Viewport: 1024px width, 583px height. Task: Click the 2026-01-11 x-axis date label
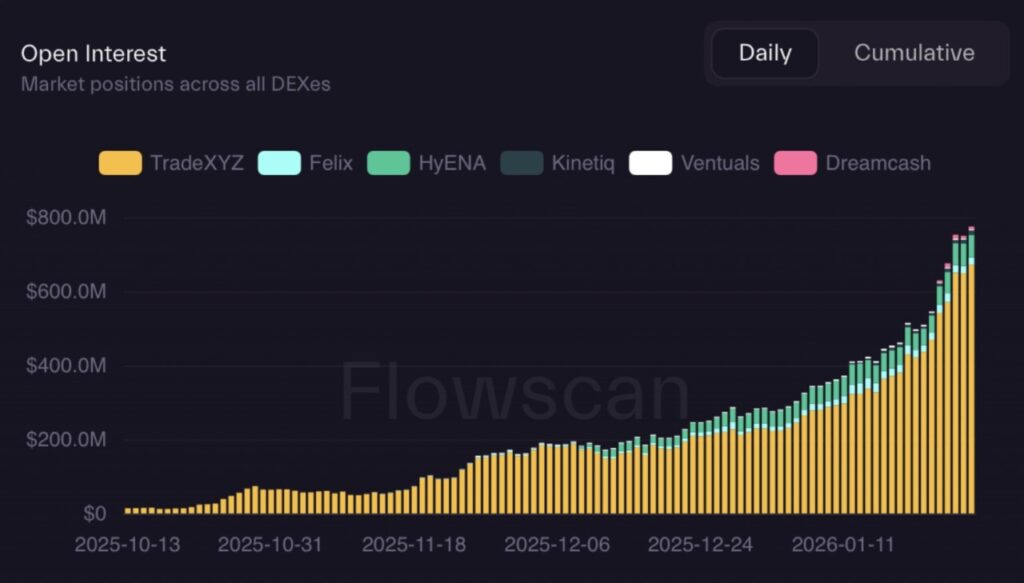(843, 545)
